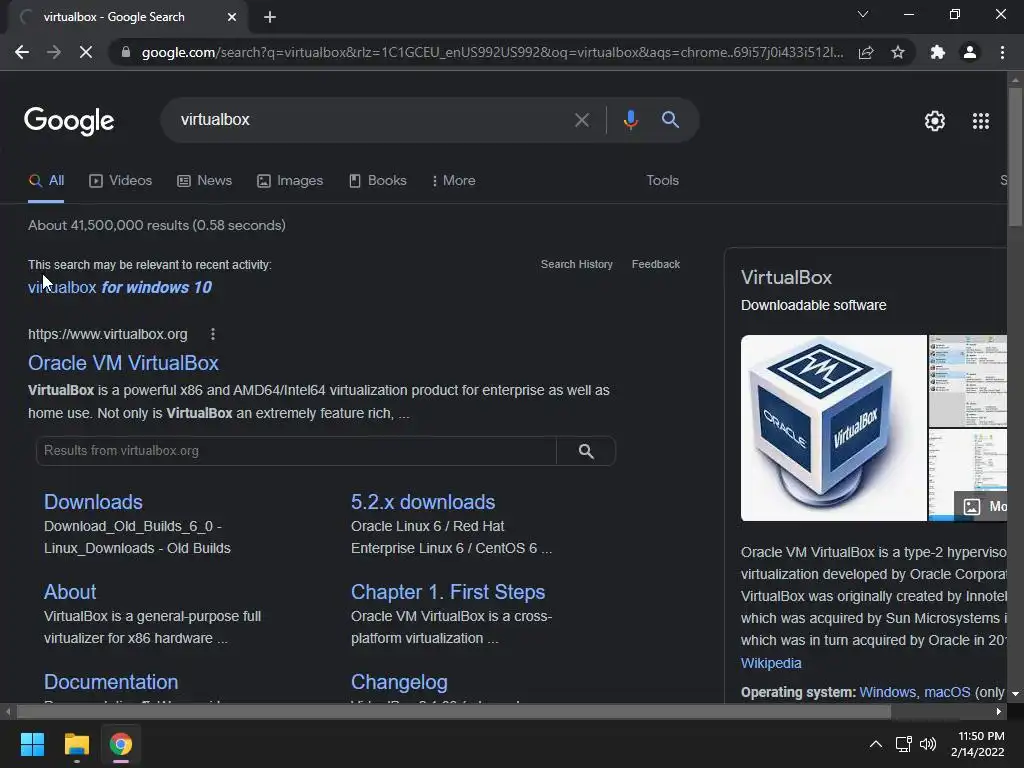Click the vertical scrollbar down arrow

tap(1015, 694)
